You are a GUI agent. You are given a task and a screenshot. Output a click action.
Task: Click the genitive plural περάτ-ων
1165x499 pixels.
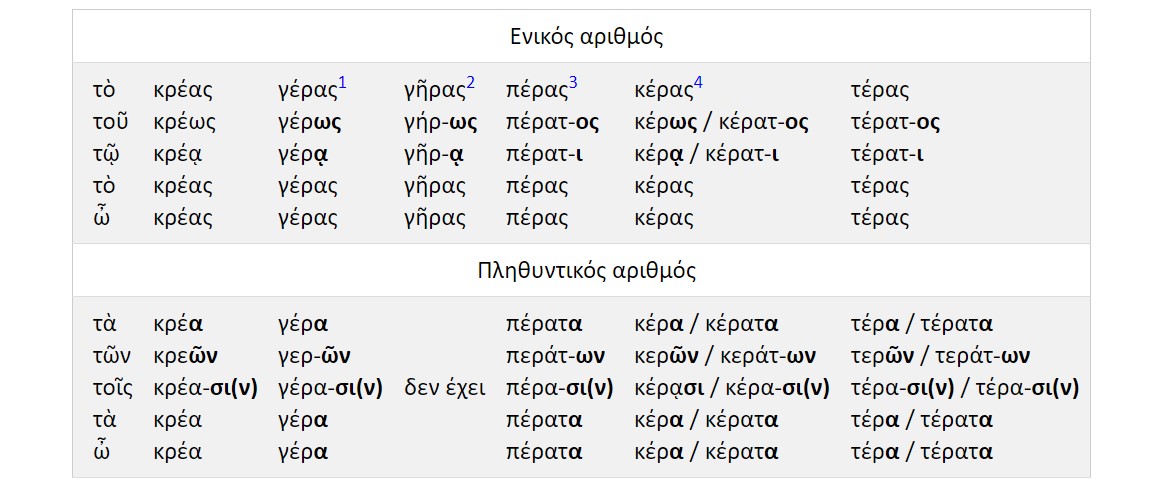[x=555, y=356]
